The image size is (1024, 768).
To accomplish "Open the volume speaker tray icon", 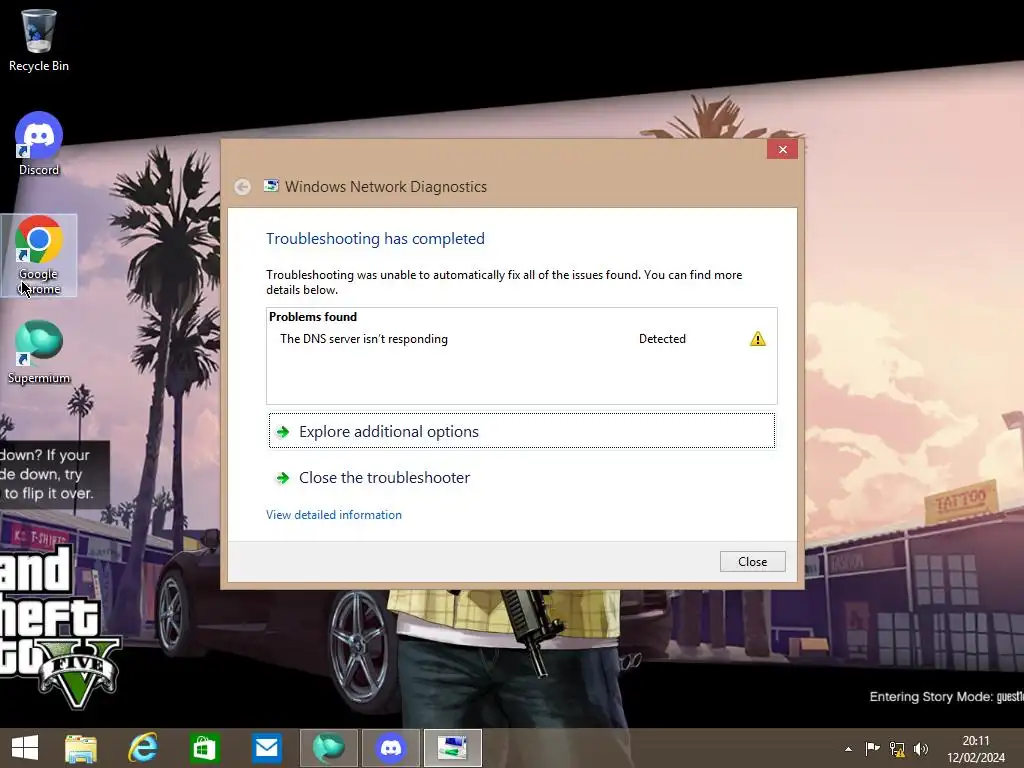I will pyautogui.click(x=921, y=749).
